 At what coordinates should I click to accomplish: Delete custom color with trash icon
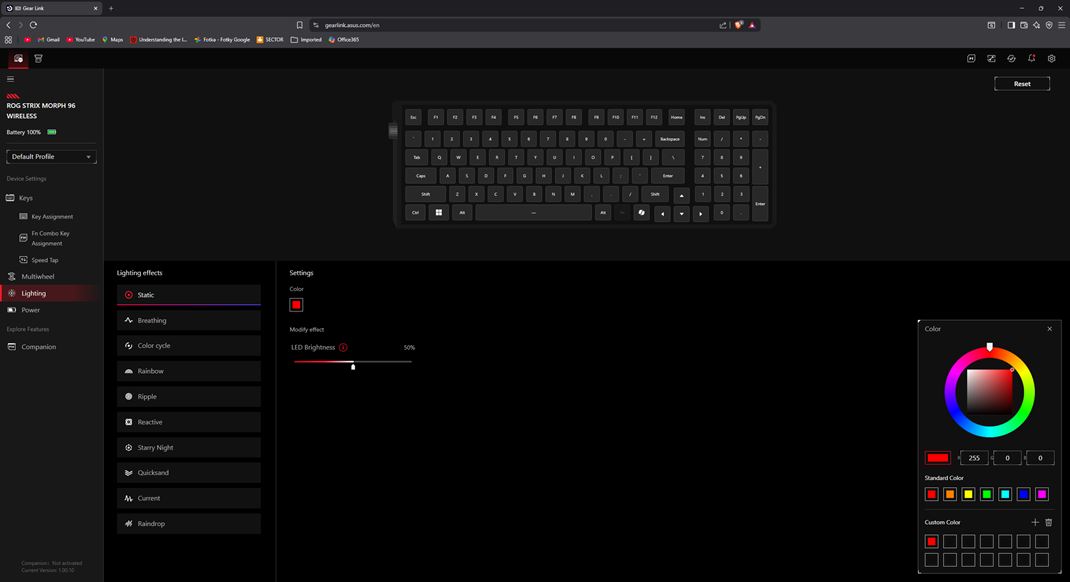click(x=1049, y=522)
